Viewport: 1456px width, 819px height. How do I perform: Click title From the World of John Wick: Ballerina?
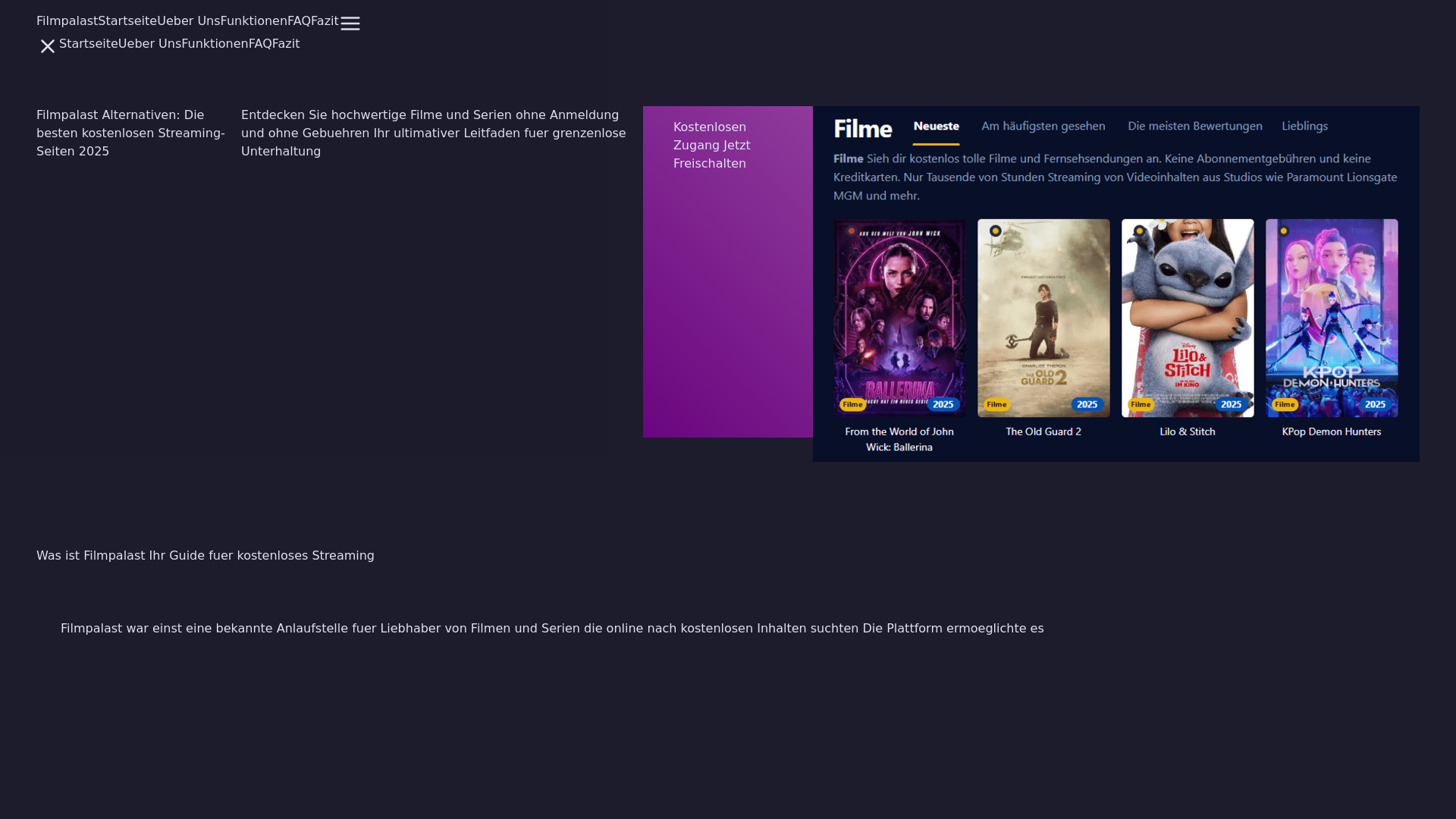click(x=899, y=439)
